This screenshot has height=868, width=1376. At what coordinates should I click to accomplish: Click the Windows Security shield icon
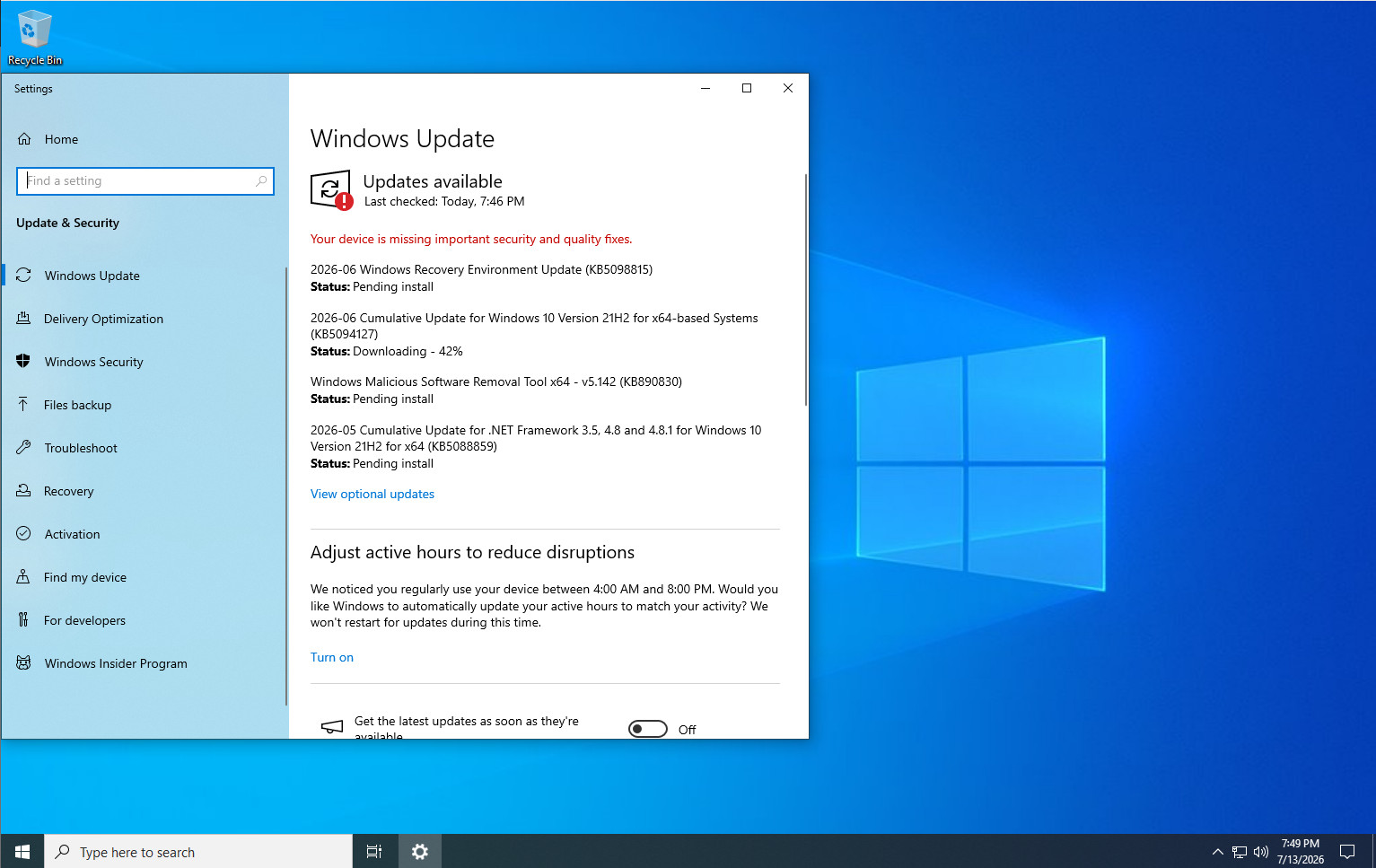point(24,362)
